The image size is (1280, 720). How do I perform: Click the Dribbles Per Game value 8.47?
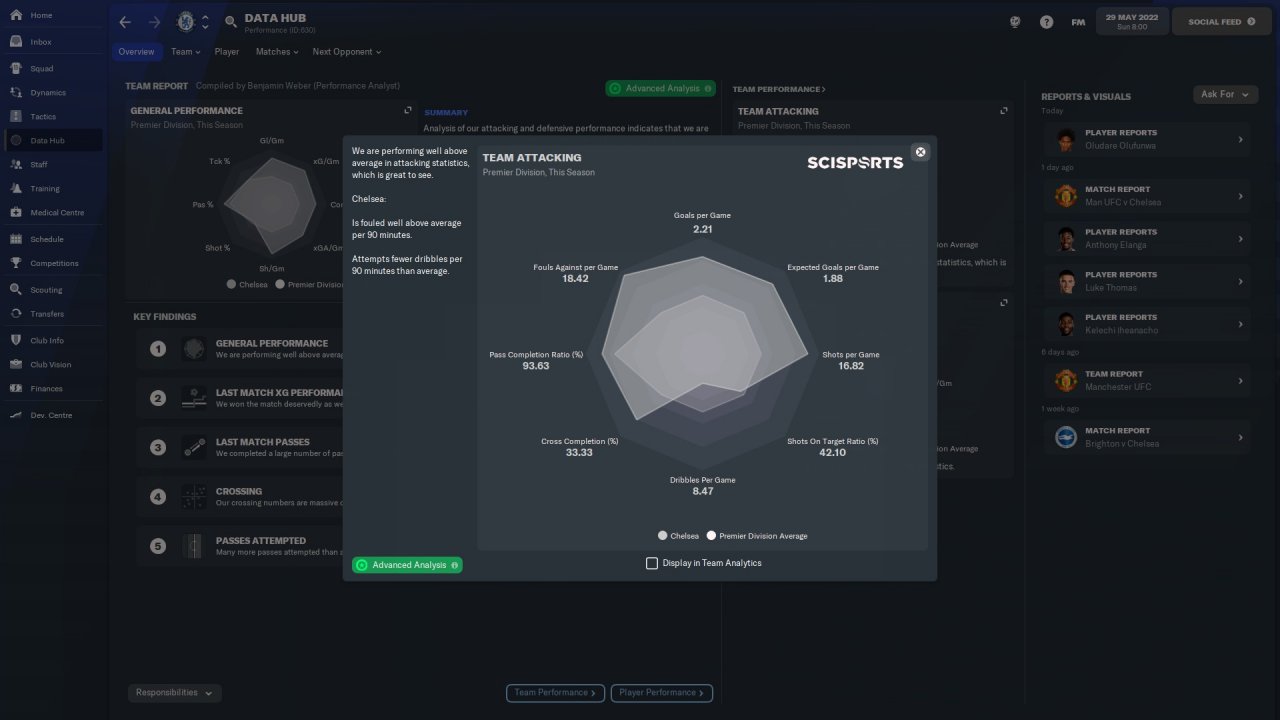703,491
